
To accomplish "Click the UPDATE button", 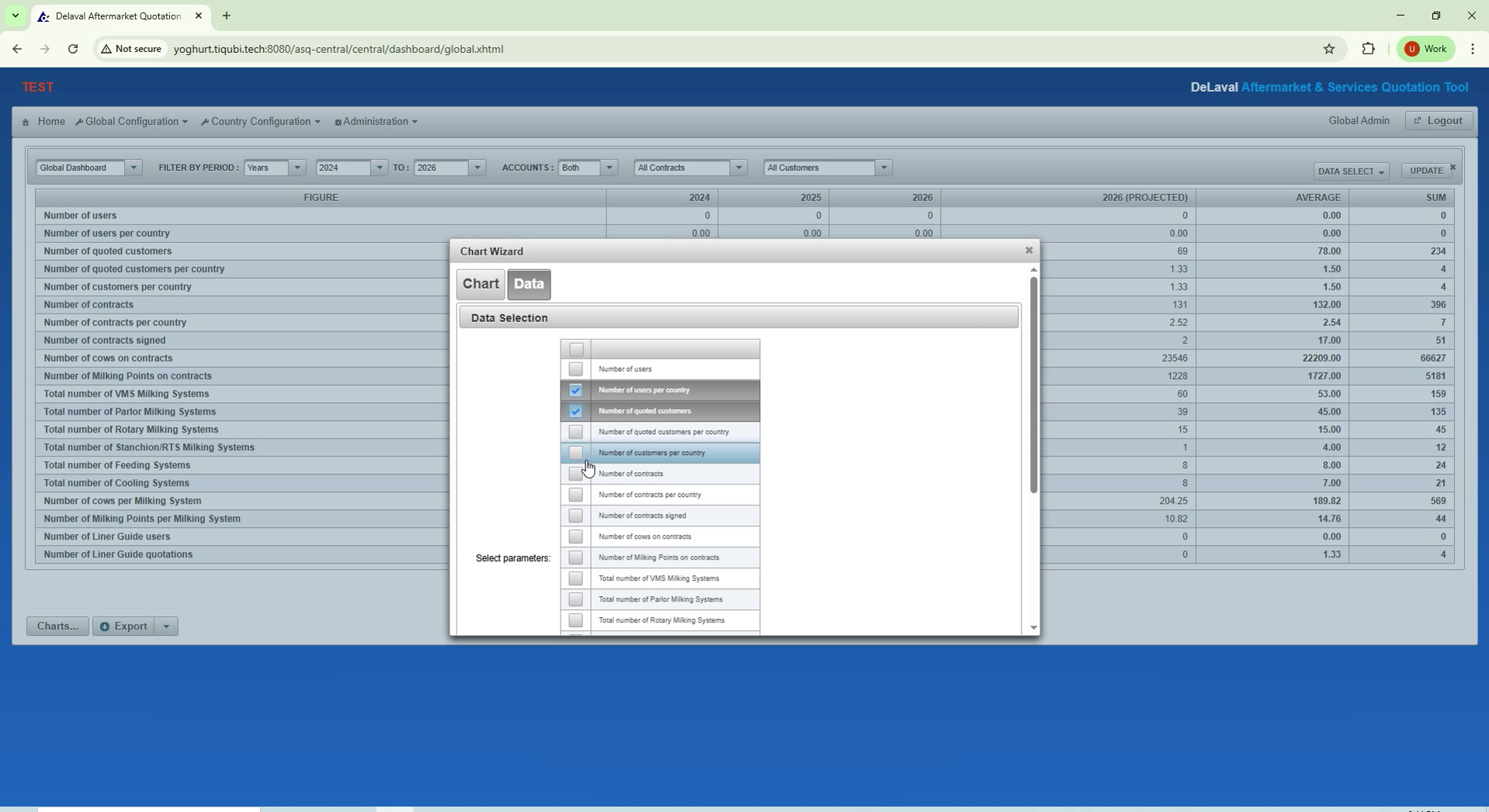I will tap(1426, 171).
